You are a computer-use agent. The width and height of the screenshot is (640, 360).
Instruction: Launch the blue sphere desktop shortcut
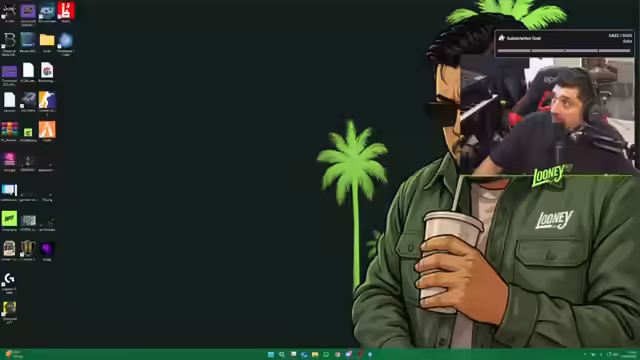point(65,40)
